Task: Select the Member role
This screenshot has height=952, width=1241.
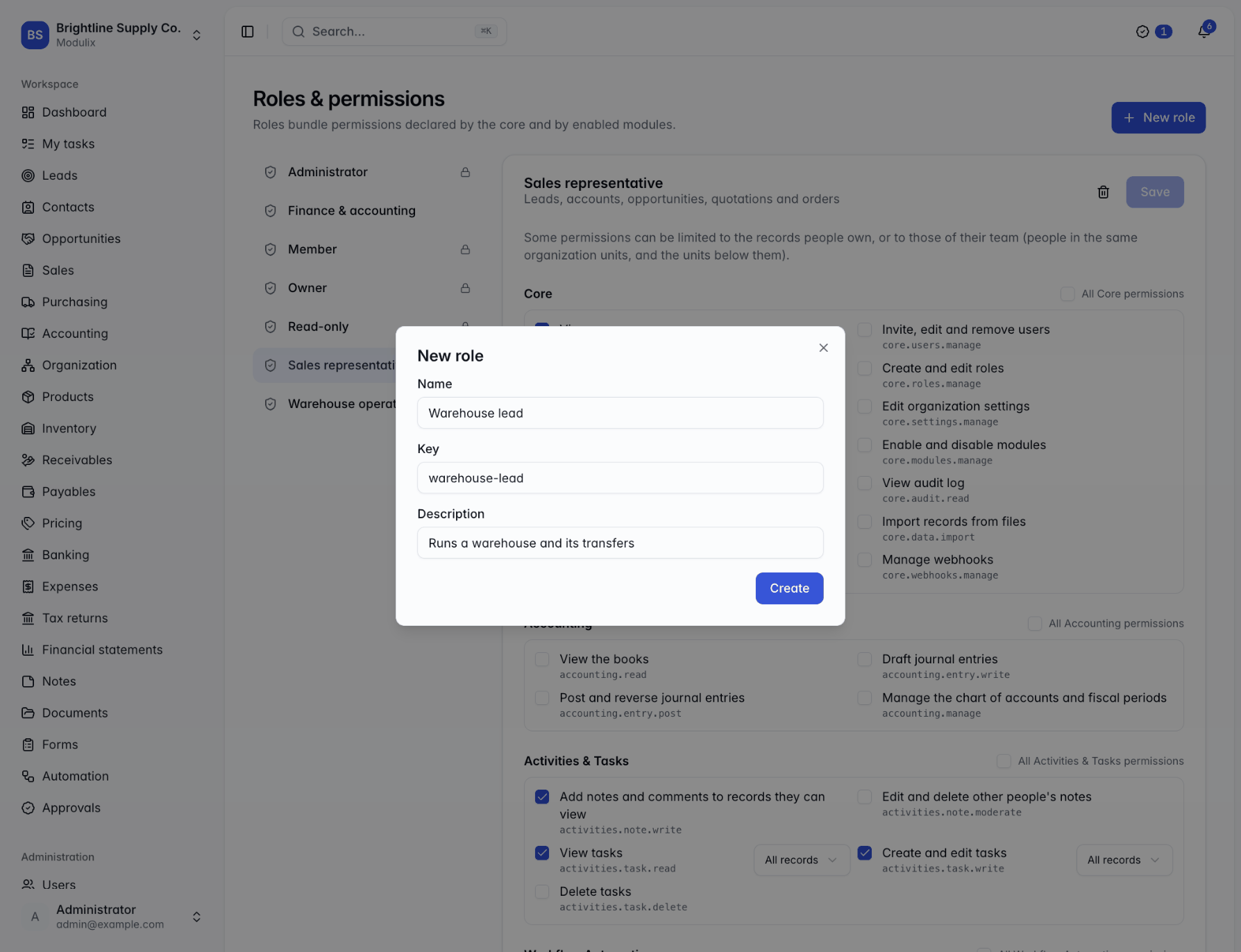Action: 368,249
